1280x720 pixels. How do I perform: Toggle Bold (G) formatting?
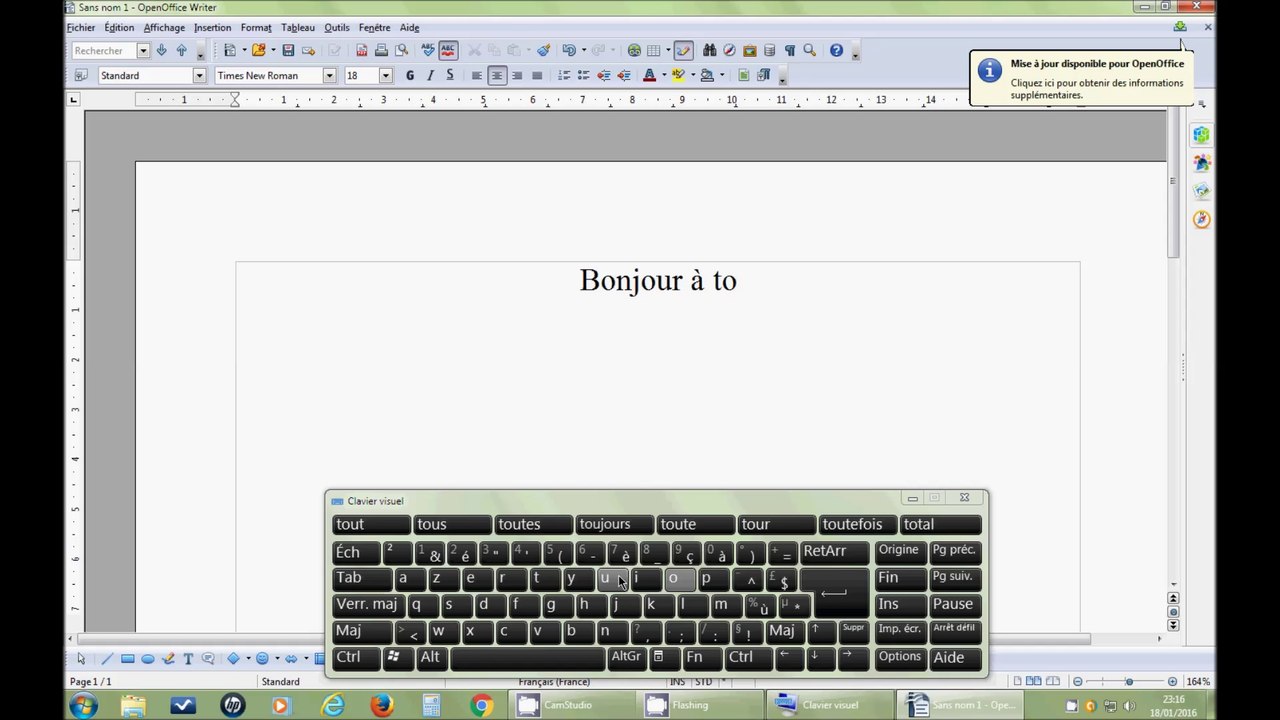click(410, 75)
